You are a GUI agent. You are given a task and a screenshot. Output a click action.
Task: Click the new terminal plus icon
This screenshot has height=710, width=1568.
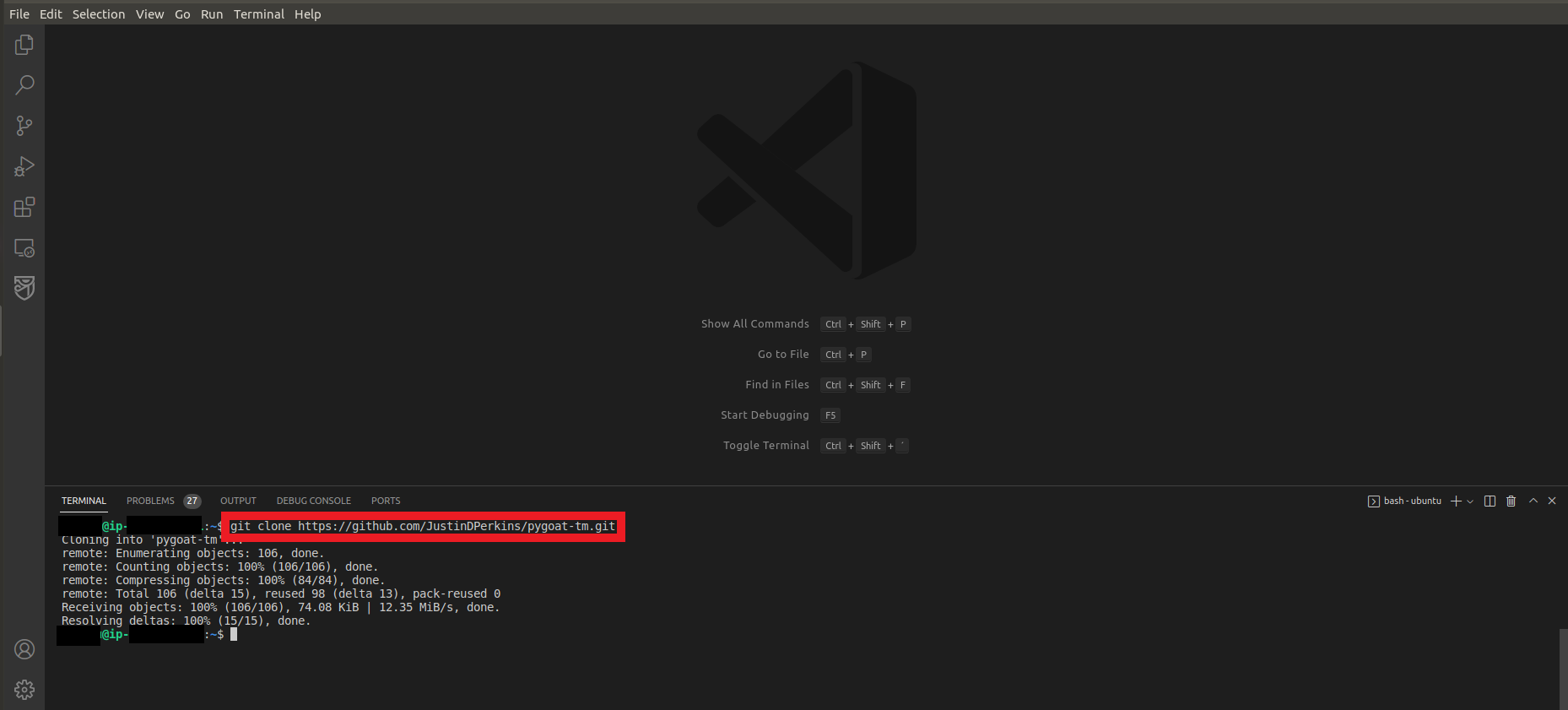(x=1456, y=501)
